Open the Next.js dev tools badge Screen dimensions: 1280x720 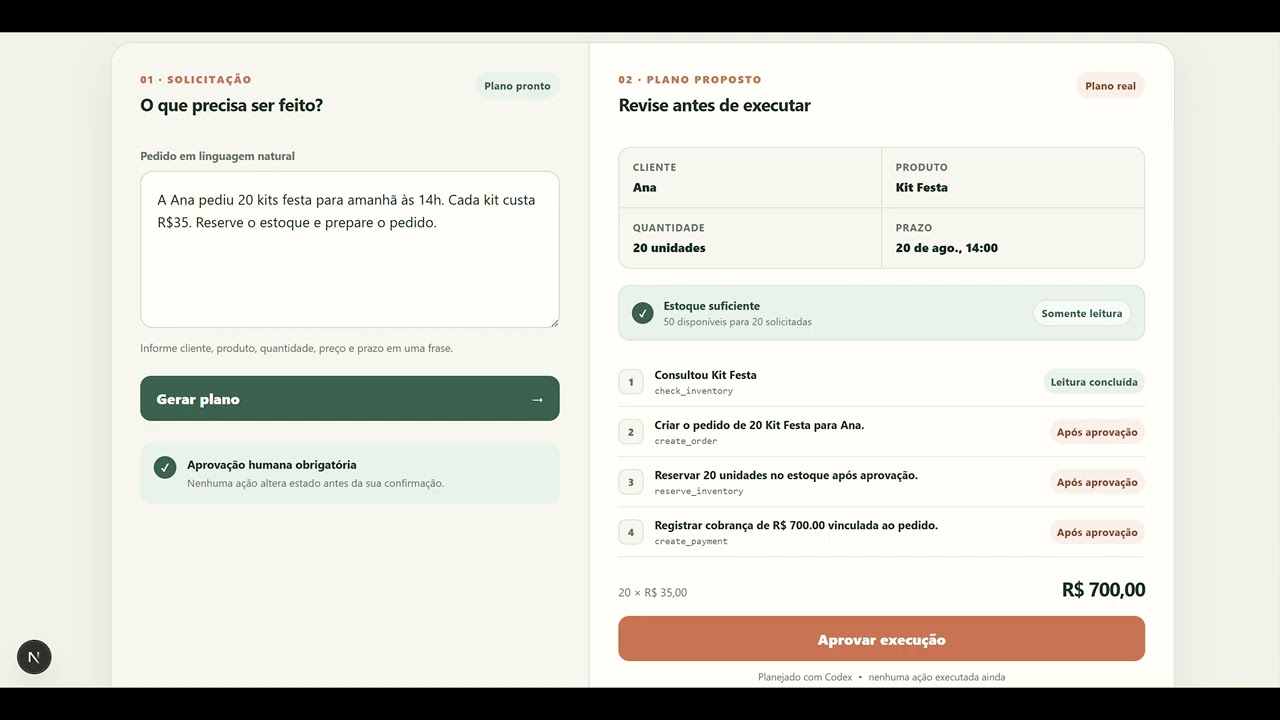pyautogui.click(x=34, y=657)
